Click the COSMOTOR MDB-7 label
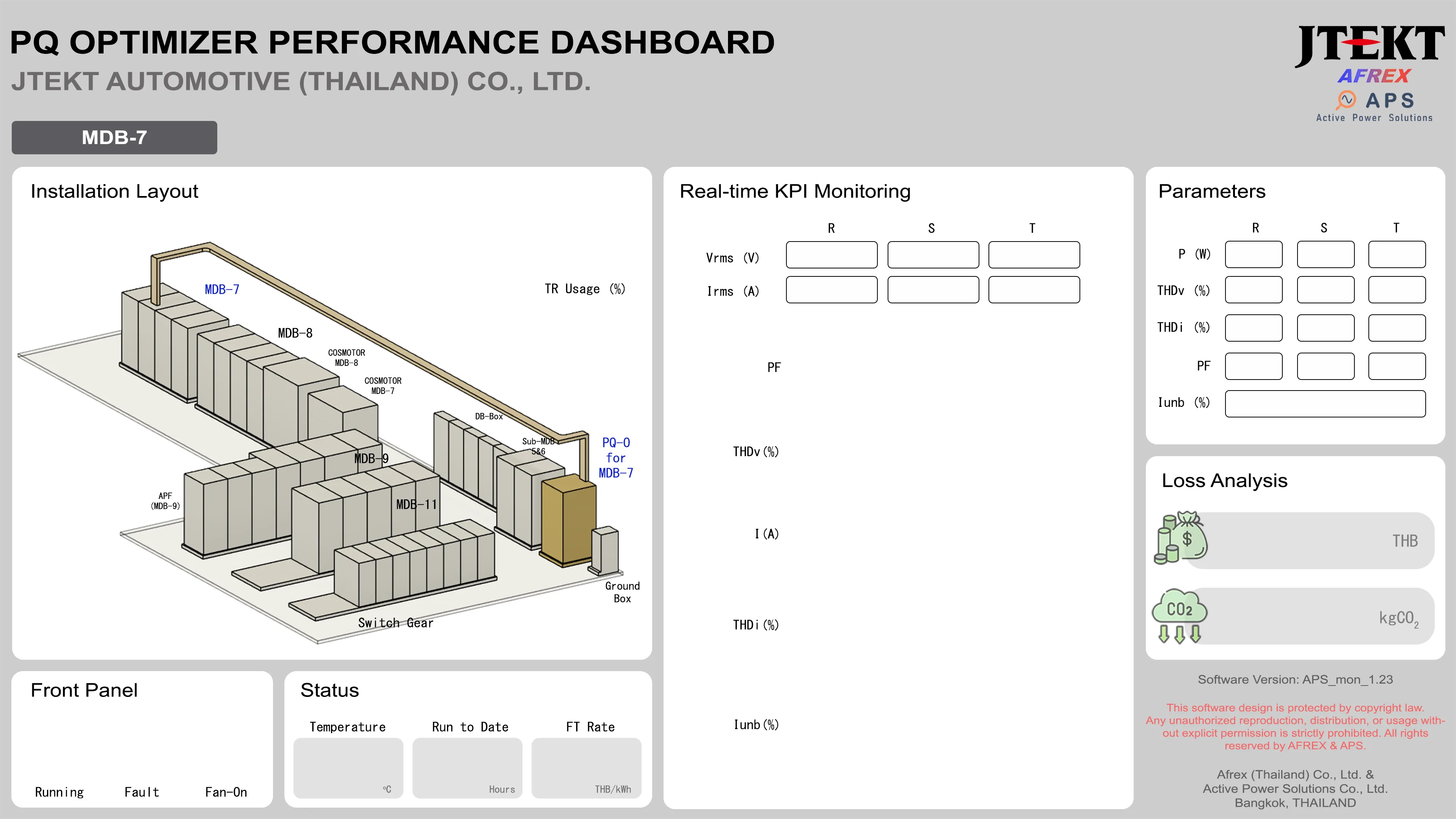 [383, 386]
